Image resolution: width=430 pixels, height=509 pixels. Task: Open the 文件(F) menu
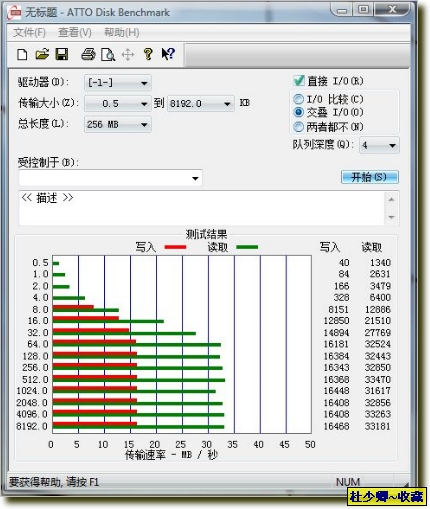[x=29, y=33]
